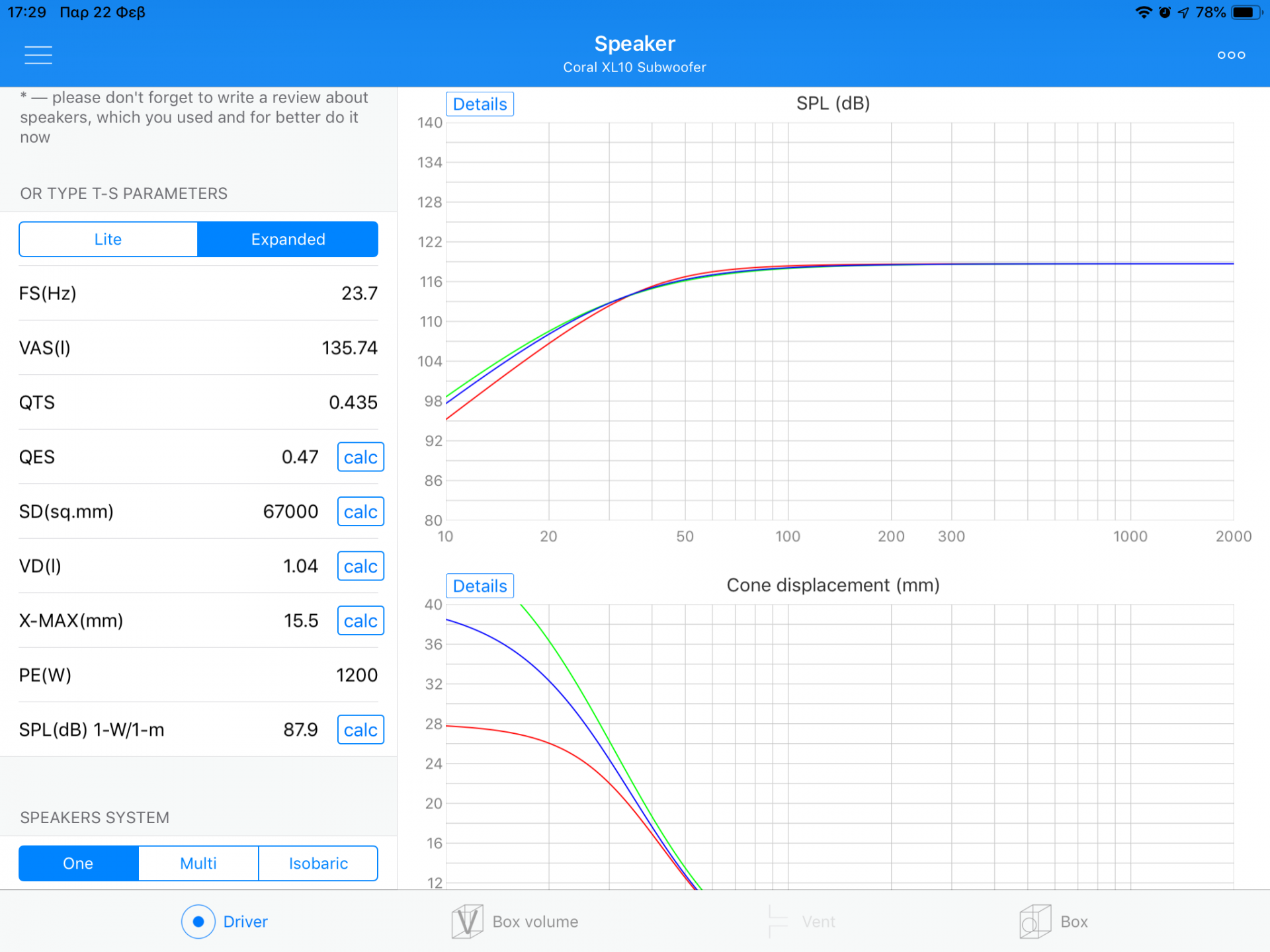Open the Box cube icon

point(1035,922)
